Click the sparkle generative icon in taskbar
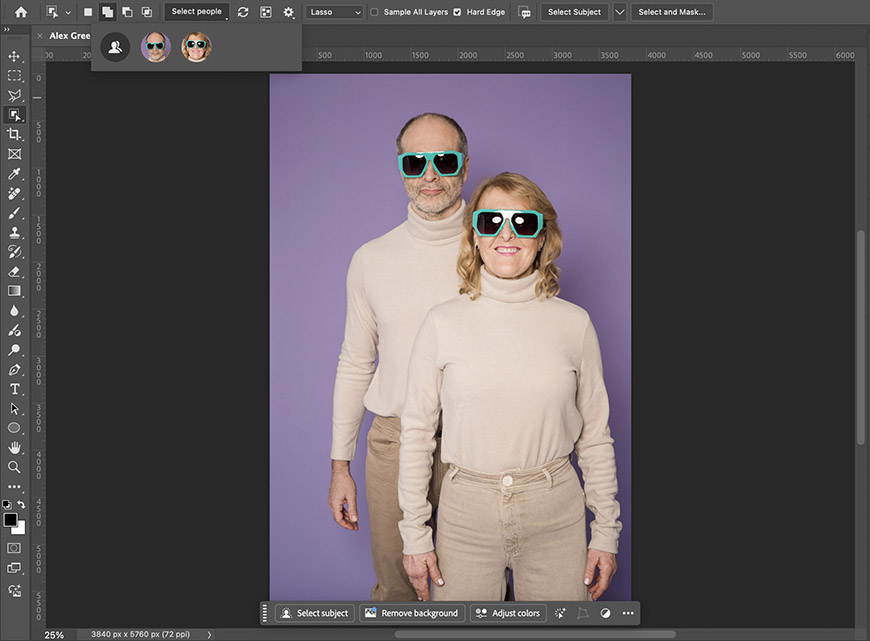 pyautogui.click(x=560, y=613)
